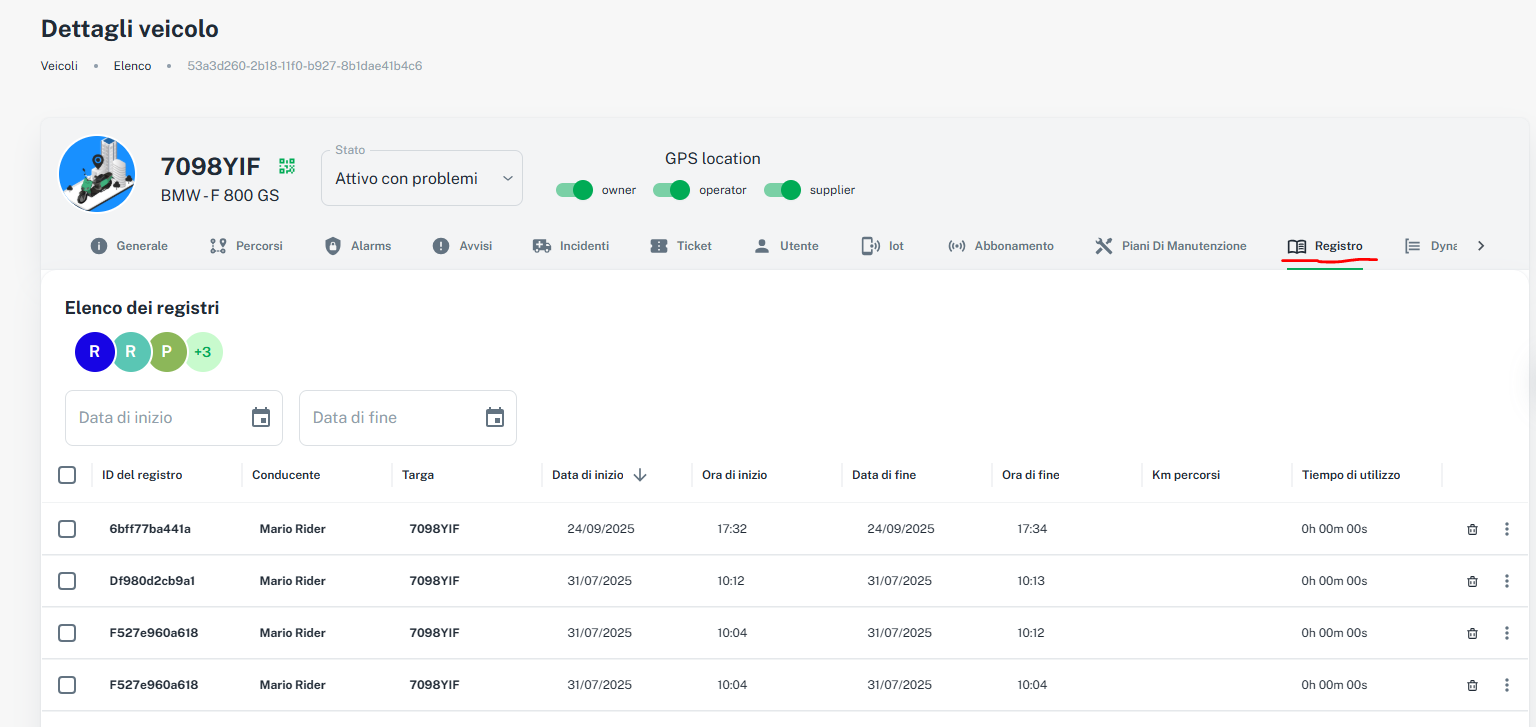Screen dimensions: 1536x727
Task: Open the Incidenti tab
Action: (x=571, y=246)
